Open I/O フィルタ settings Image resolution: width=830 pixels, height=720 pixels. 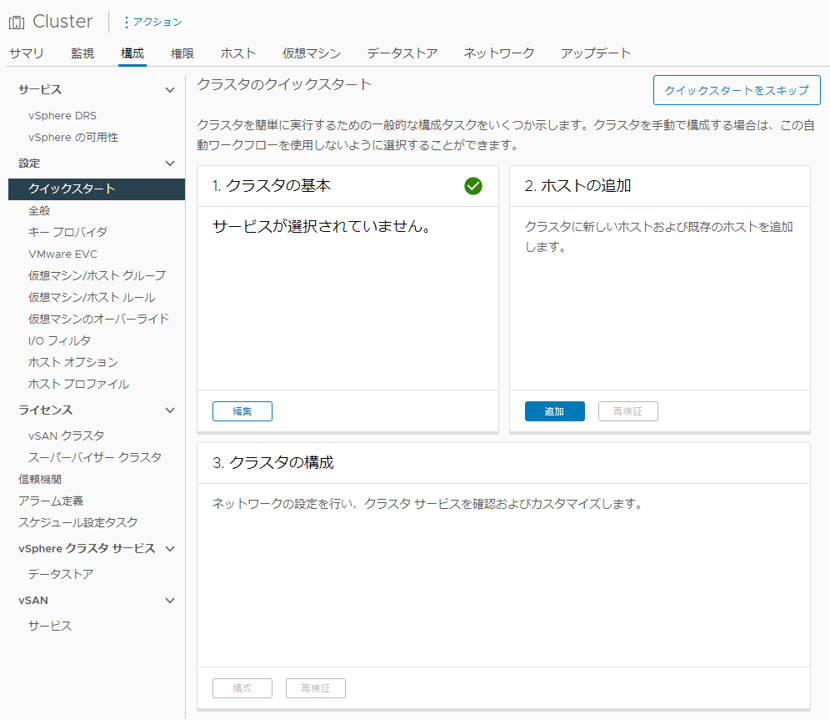pos(59,340)
